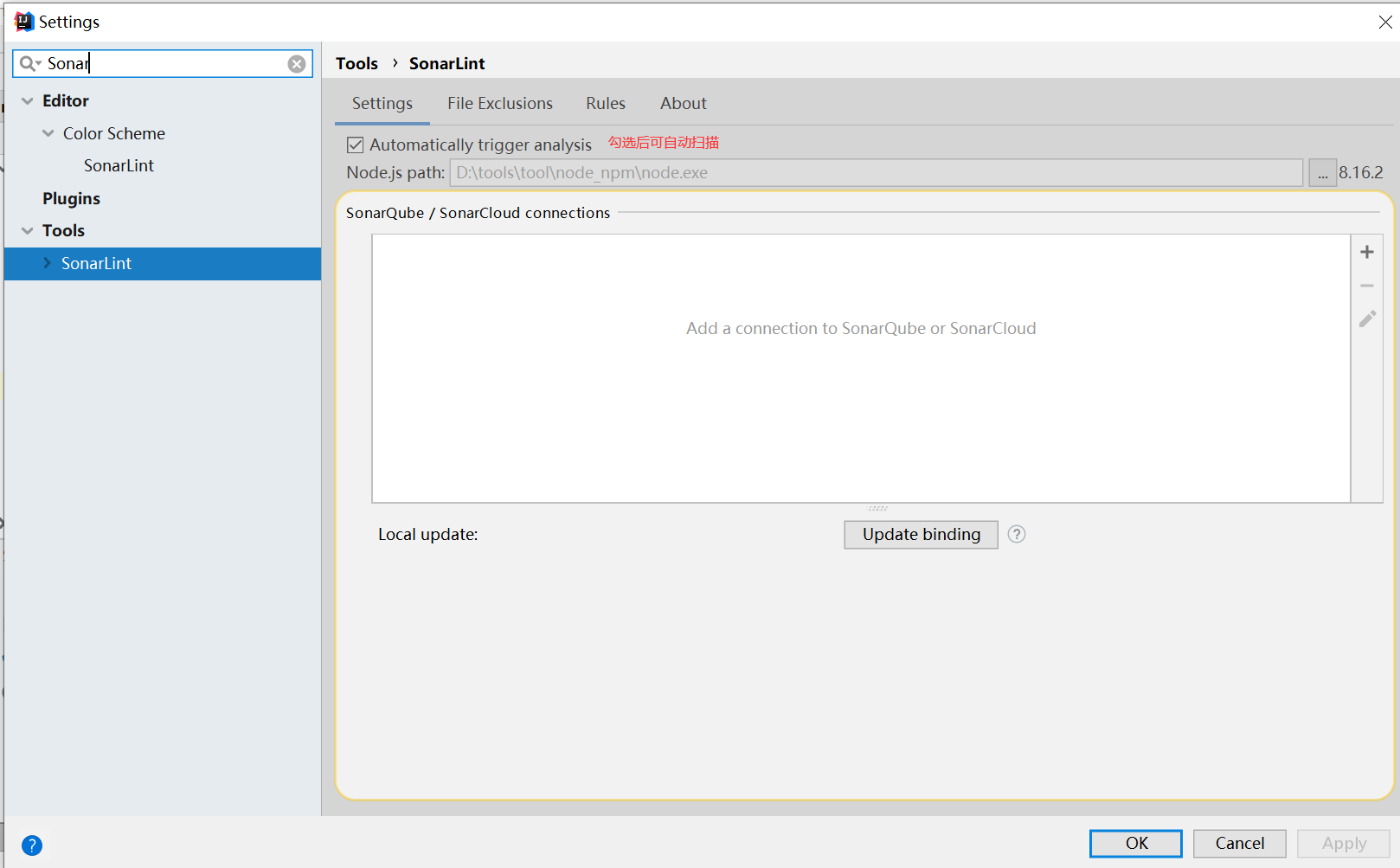Collapse the Color Scheme tree node

click(x=48, y=133)
